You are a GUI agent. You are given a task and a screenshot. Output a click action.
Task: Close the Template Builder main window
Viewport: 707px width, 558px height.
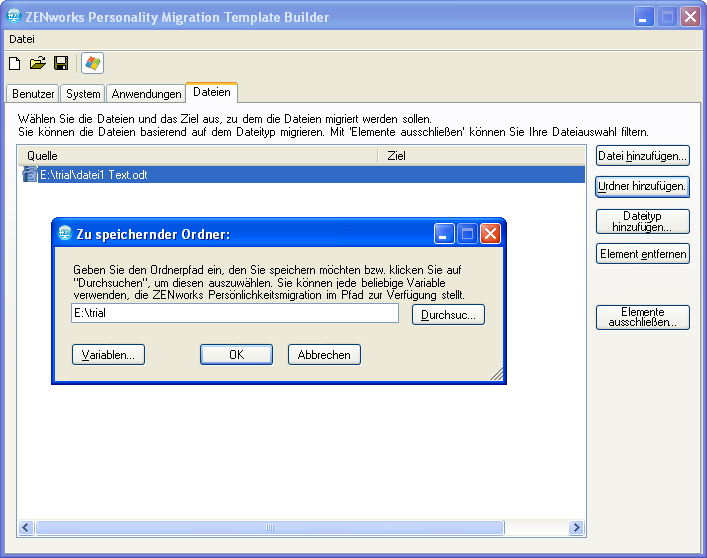[x=690, y=17]
